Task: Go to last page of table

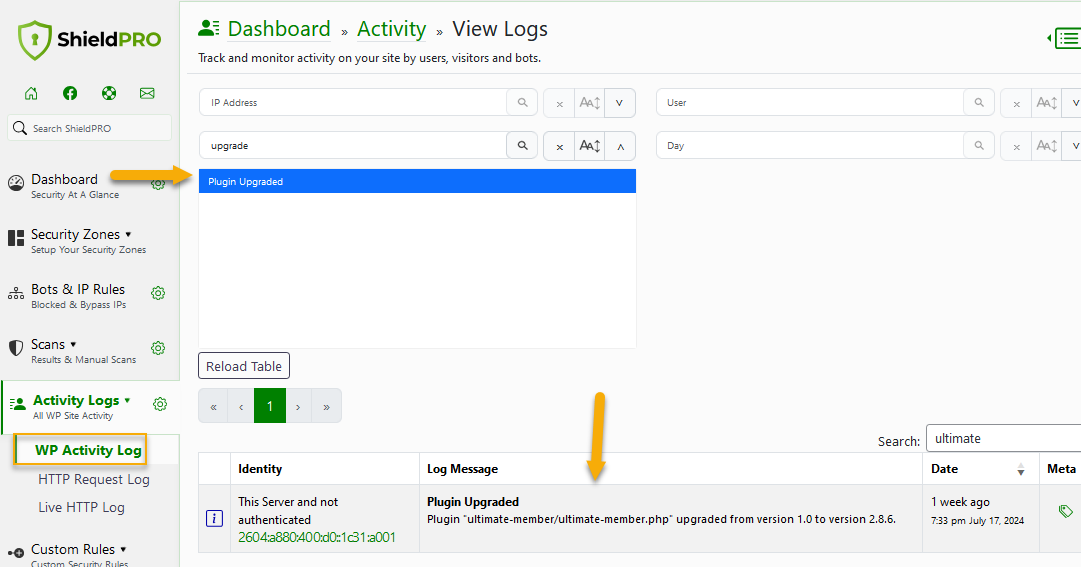Action: coord(327,406)
